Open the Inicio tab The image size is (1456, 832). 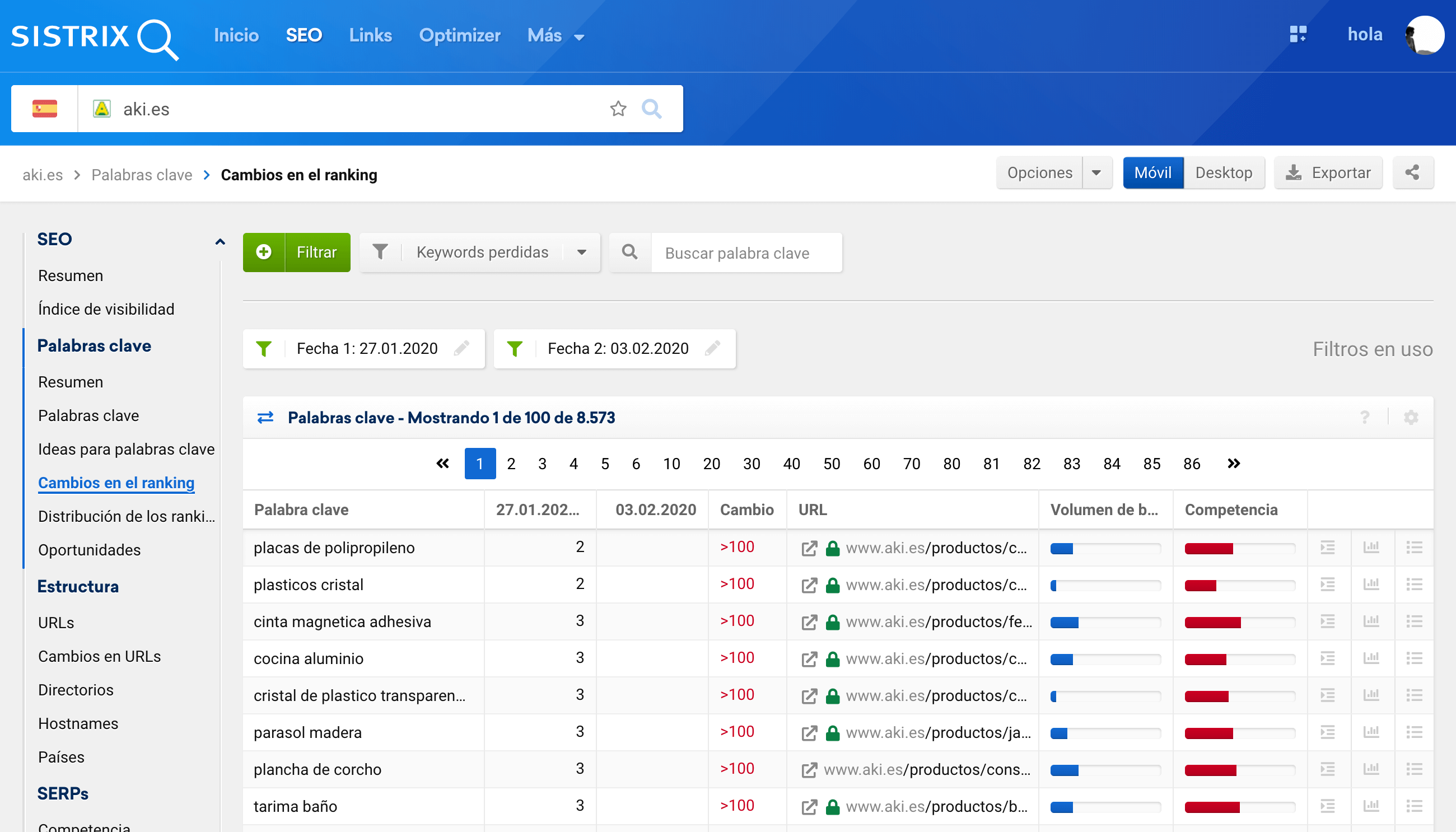[x=236, y=35]
